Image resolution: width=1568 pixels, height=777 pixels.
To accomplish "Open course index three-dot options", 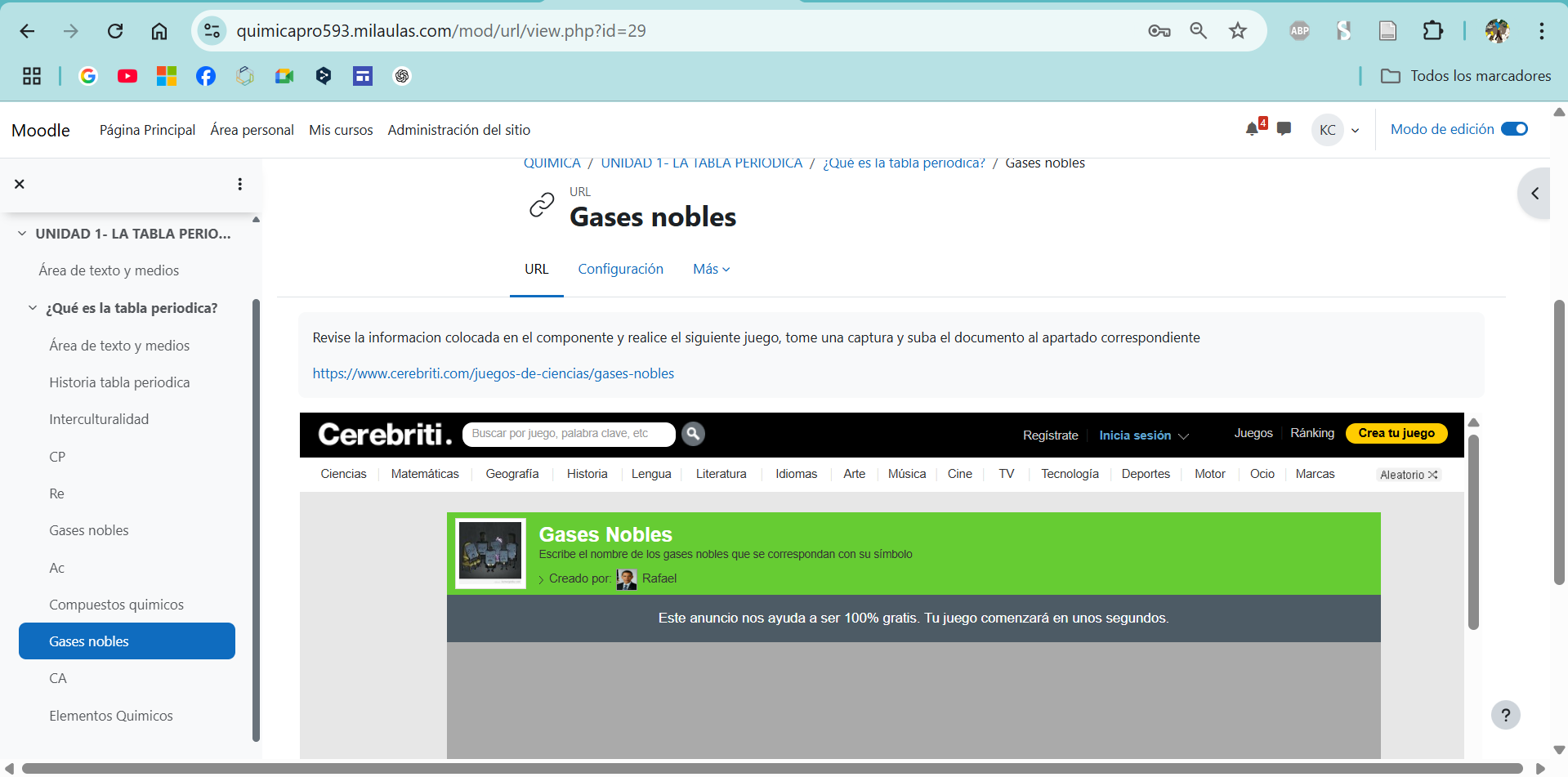I will click(x=239, y=184).
